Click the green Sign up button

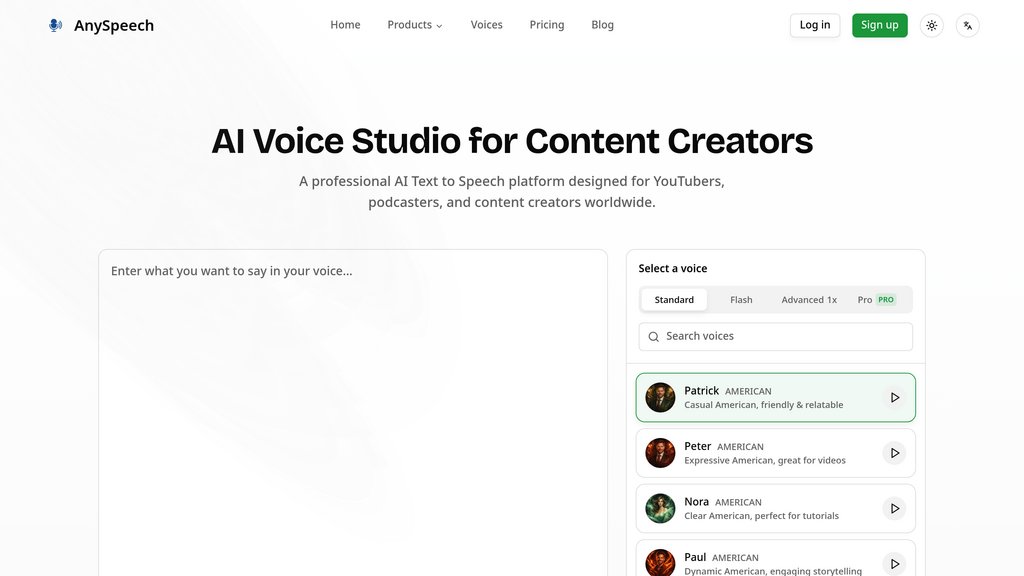[x=880, y=25]
